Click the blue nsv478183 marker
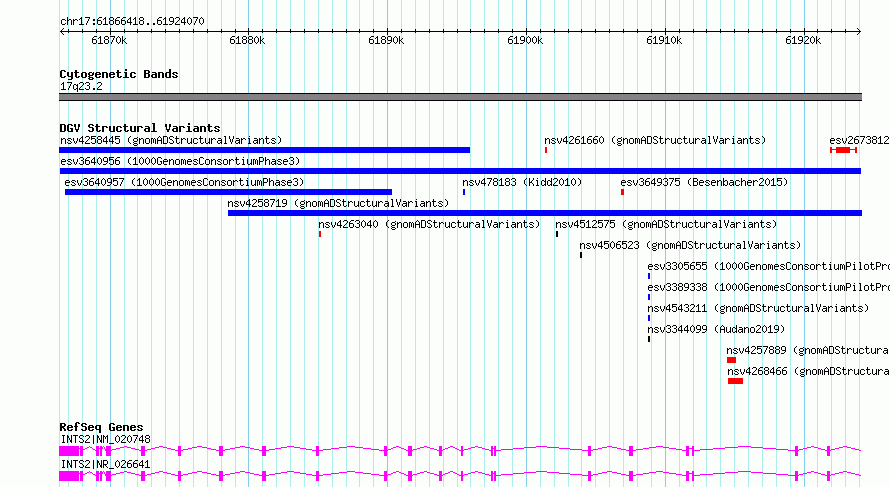Viewport: 890px width, 487px height. (x=464, y=192)
